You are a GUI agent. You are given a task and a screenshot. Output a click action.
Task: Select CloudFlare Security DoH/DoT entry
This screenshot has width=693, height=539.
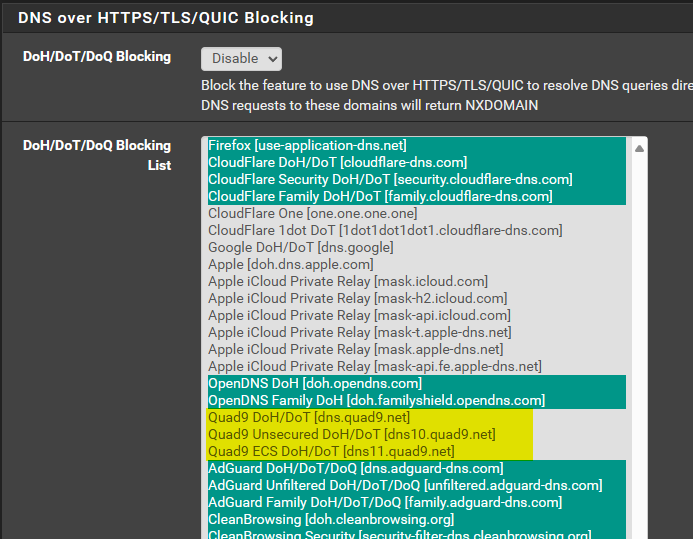(x=417, y=179)
